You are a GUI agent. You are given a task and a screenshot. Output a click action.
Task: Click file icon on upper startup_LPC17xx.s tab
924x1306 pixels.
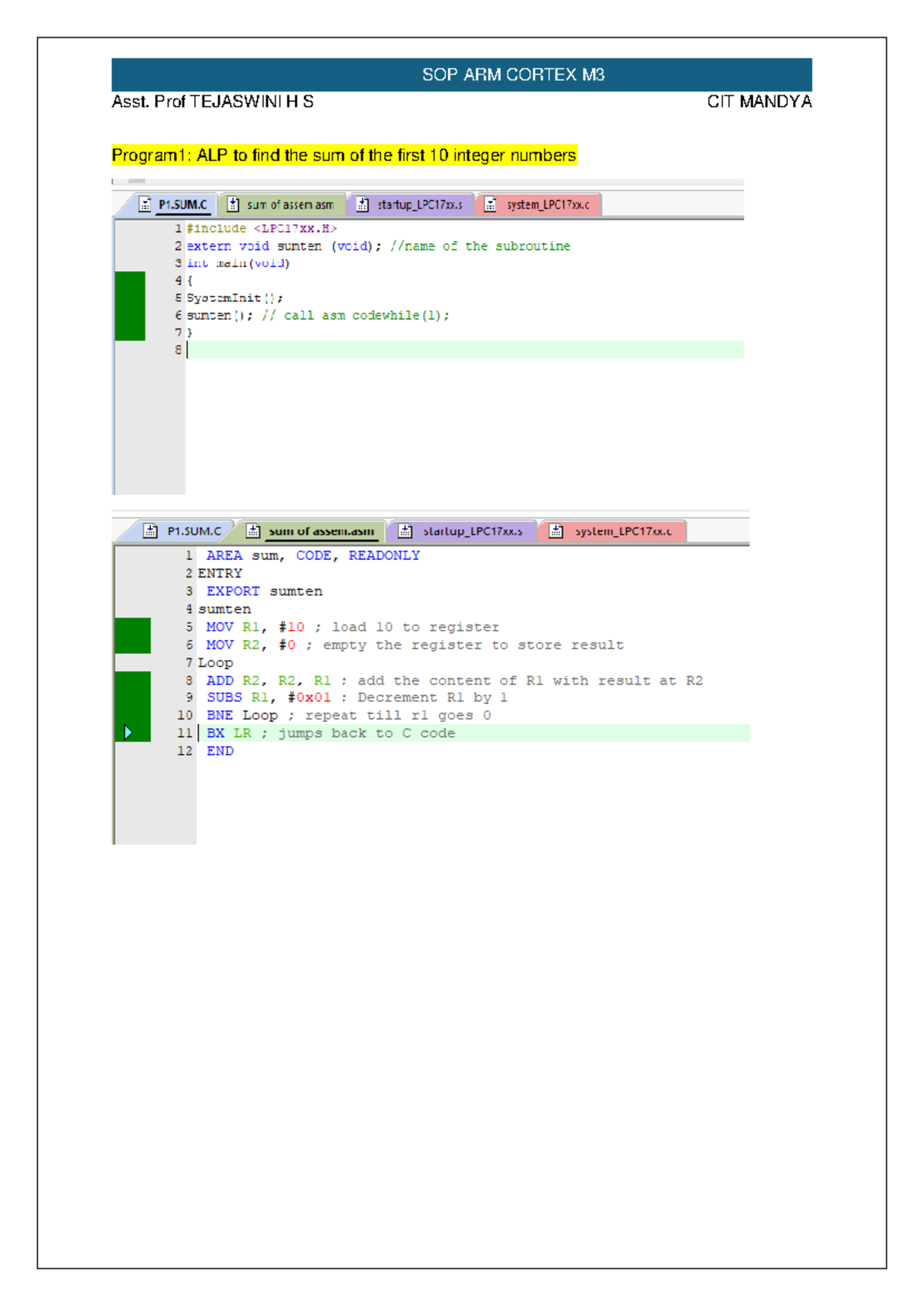coord(363,205)
